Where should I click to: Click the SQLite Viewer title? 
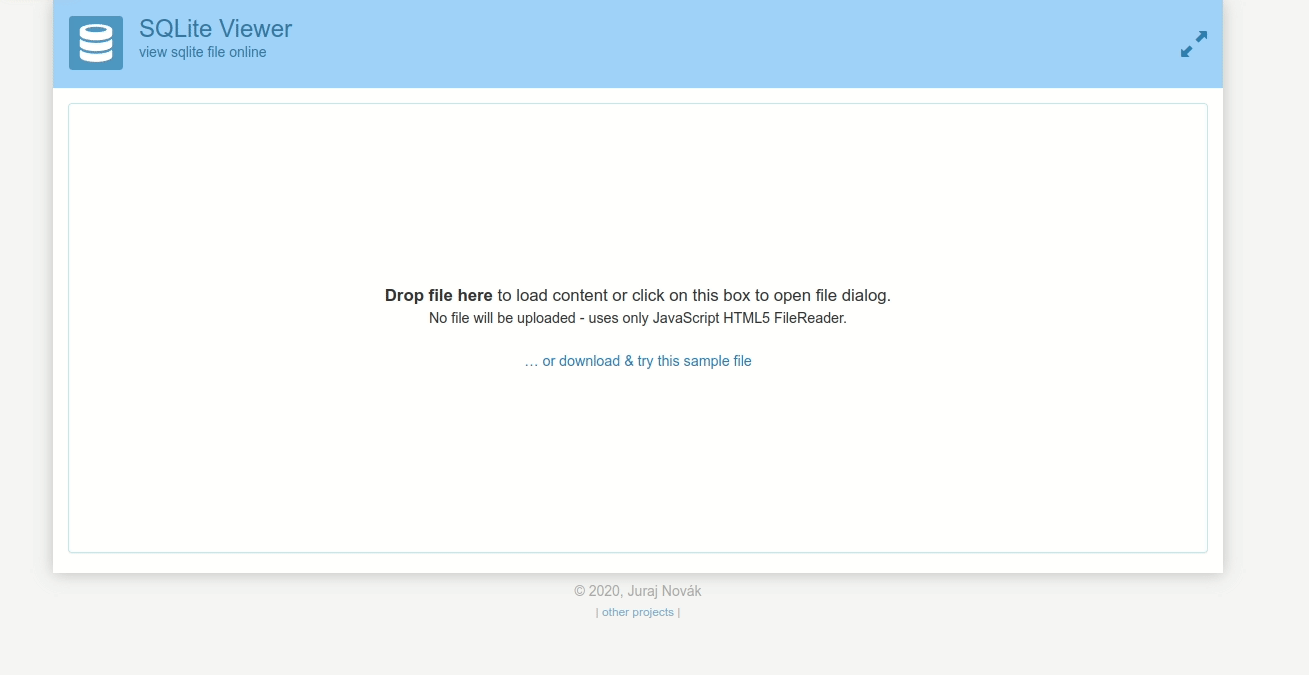[x=215, y=29]
